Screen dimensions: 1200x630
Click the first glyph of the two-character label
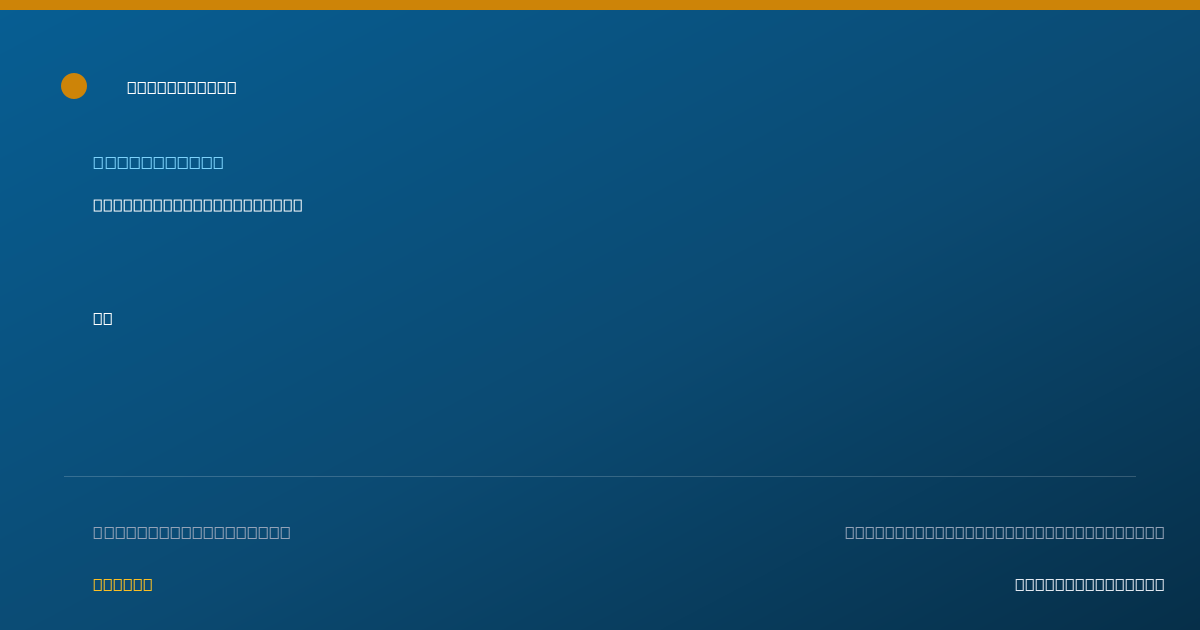point(98,318)
